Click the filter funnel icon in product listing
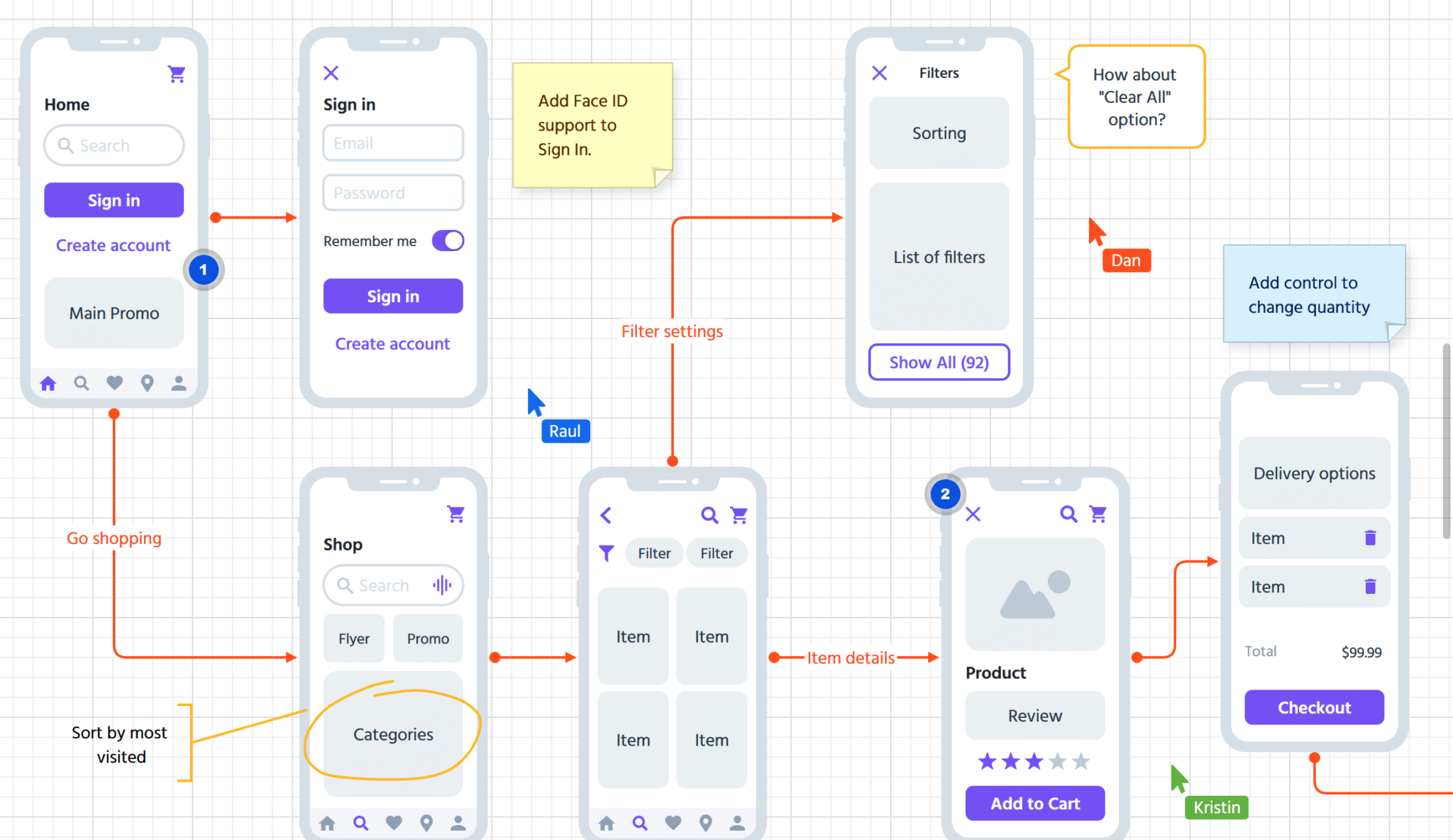 point(607,552)
